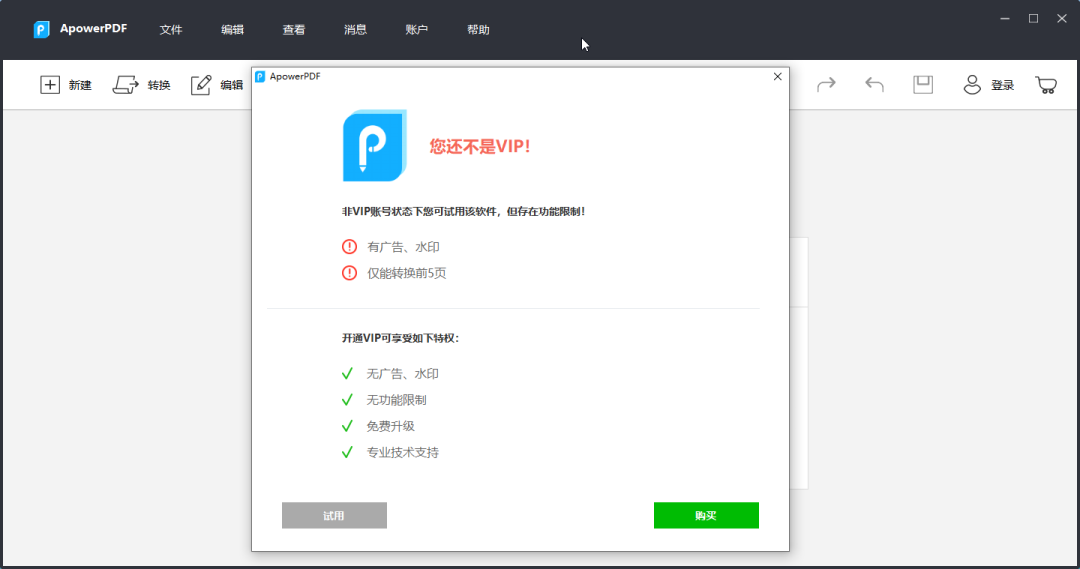
Task: Open the 编辑 menu in menu bar
Action: pos(232,30)
